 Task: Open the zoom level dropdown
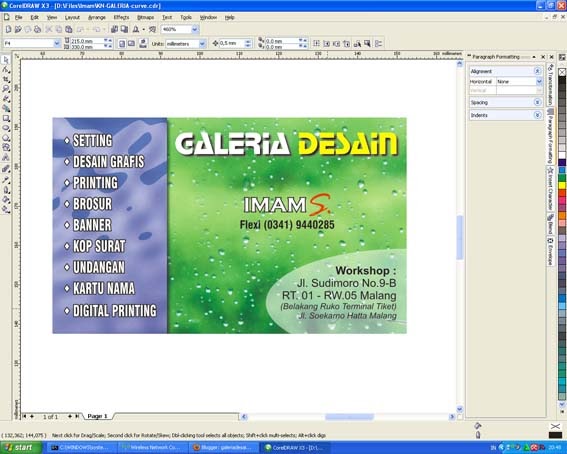(195, 29)
